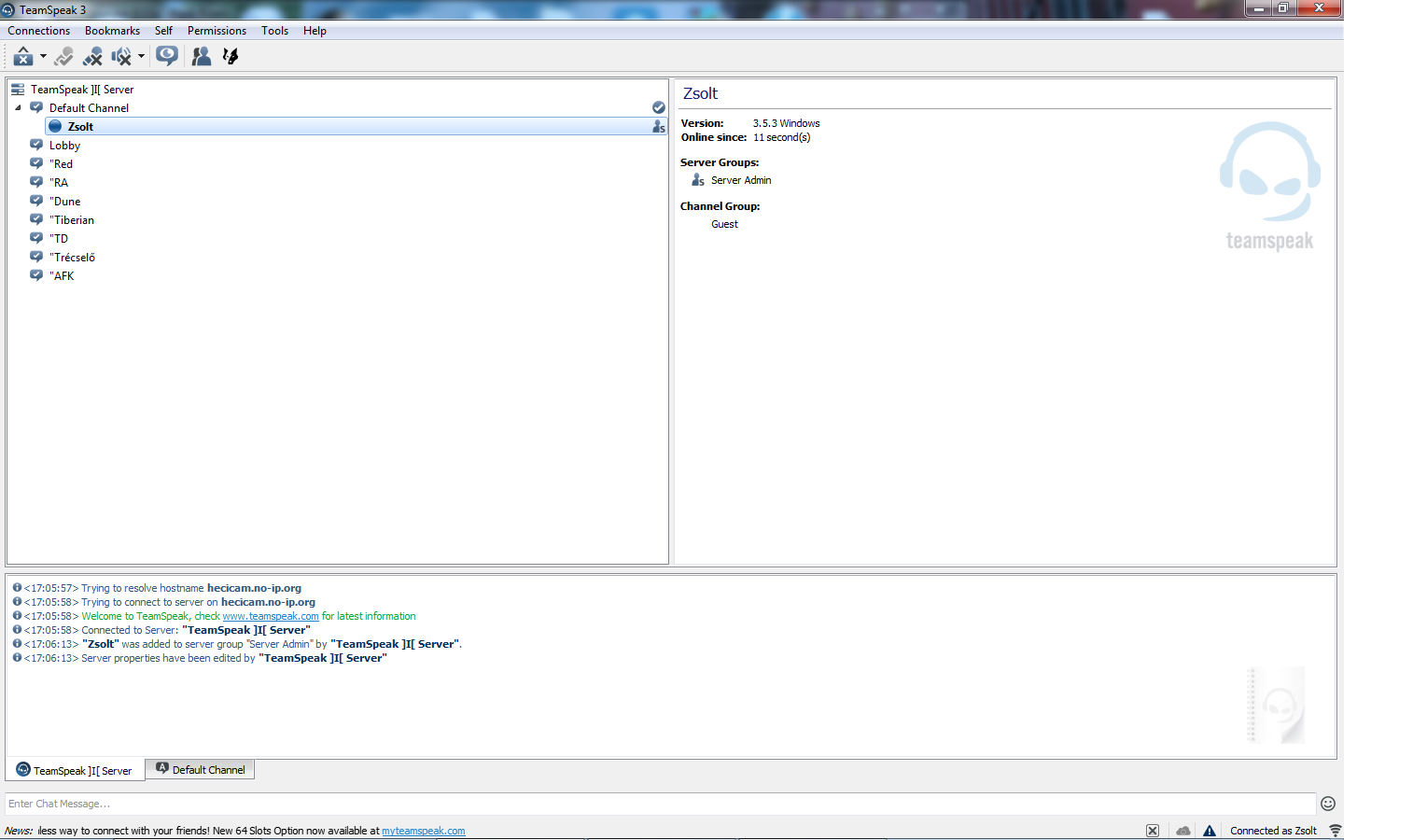Click the connection quality signal icon
Screen dimensions: 1413x840
(1336, 831)
